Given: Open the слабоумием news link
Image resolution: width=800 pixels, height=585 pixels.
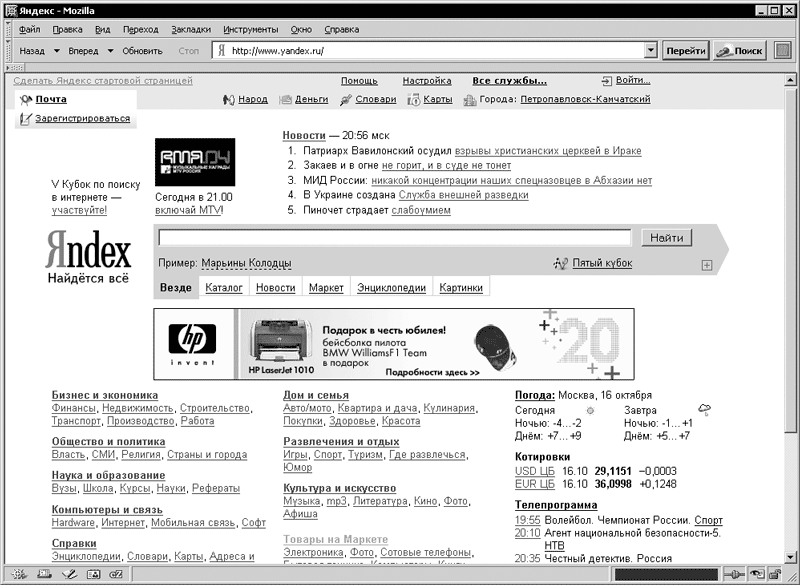Looking at the screenshot, I should coord(421,210).
